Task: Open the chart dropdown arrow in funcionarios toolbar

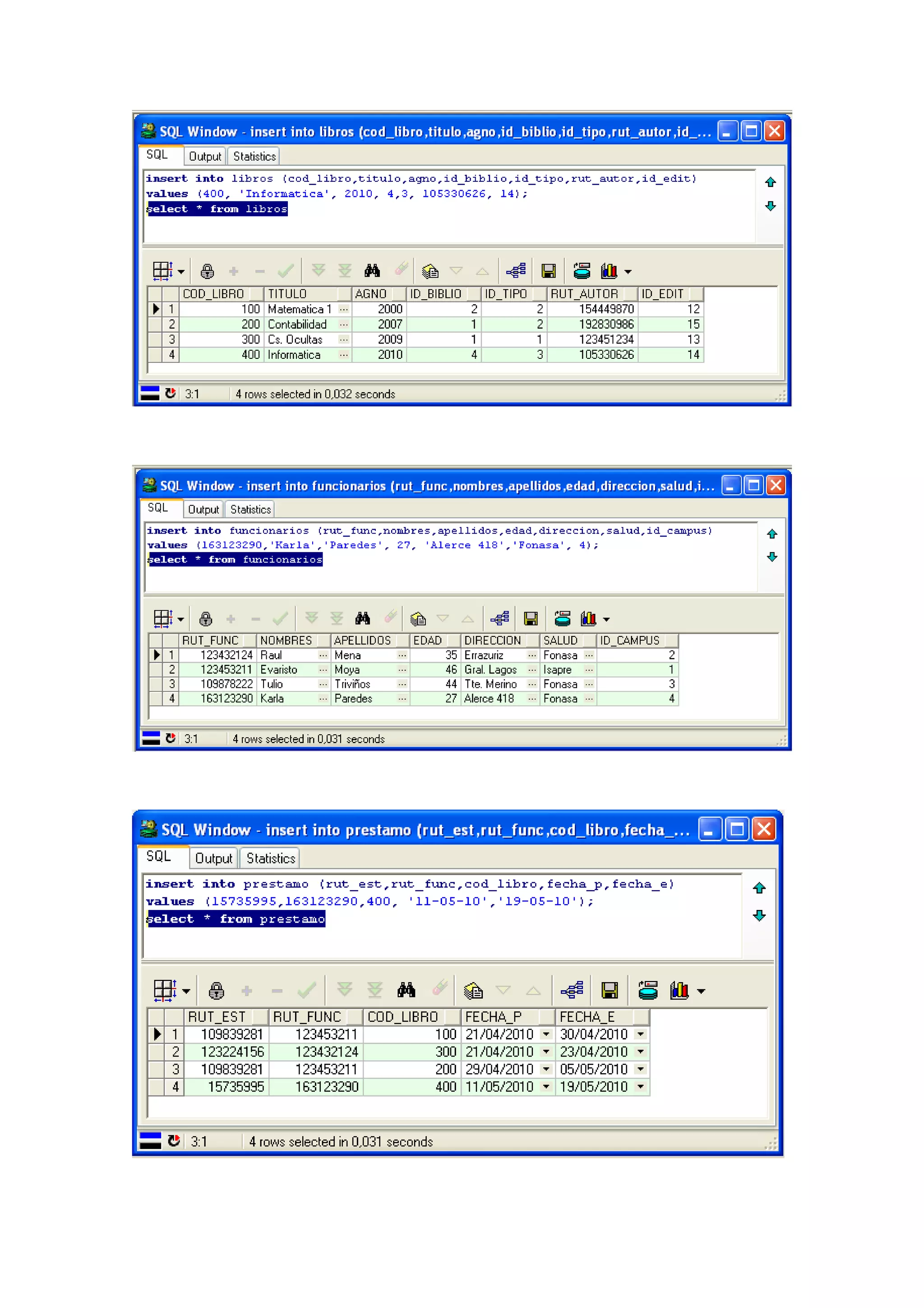Action: pos(606,619)
